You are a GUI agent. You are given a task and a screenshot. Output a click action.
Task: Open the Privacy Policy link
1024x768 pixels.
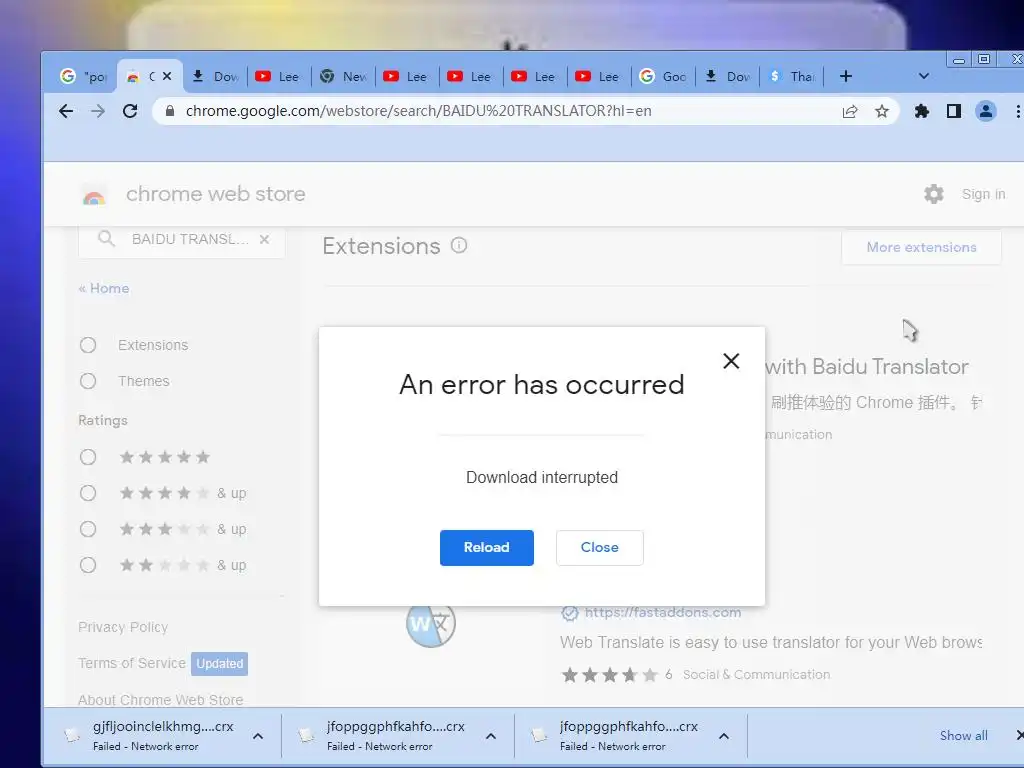point(123,627)
